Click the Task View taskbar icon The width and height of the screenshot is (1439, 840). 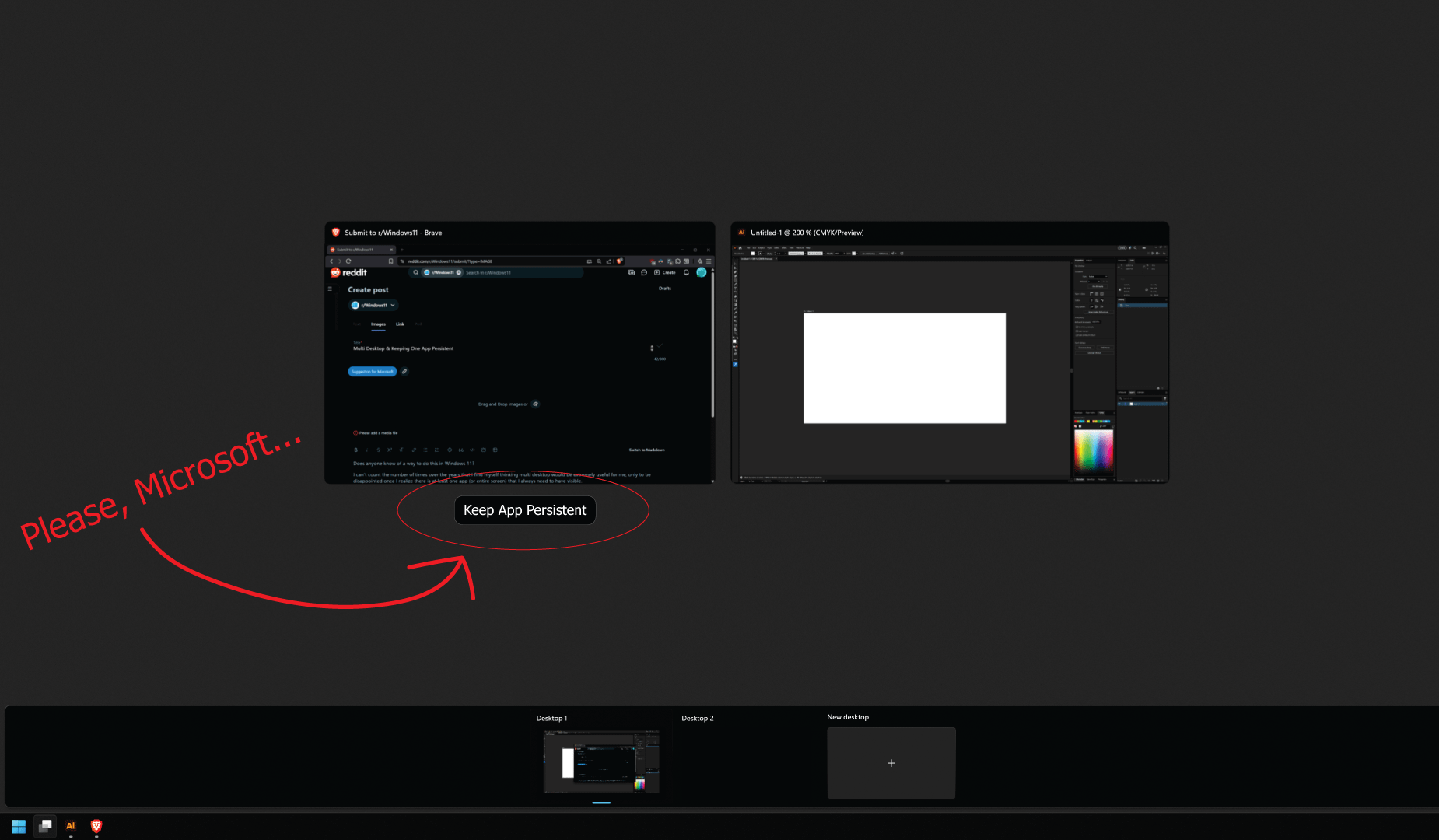(x=45, y=826)
